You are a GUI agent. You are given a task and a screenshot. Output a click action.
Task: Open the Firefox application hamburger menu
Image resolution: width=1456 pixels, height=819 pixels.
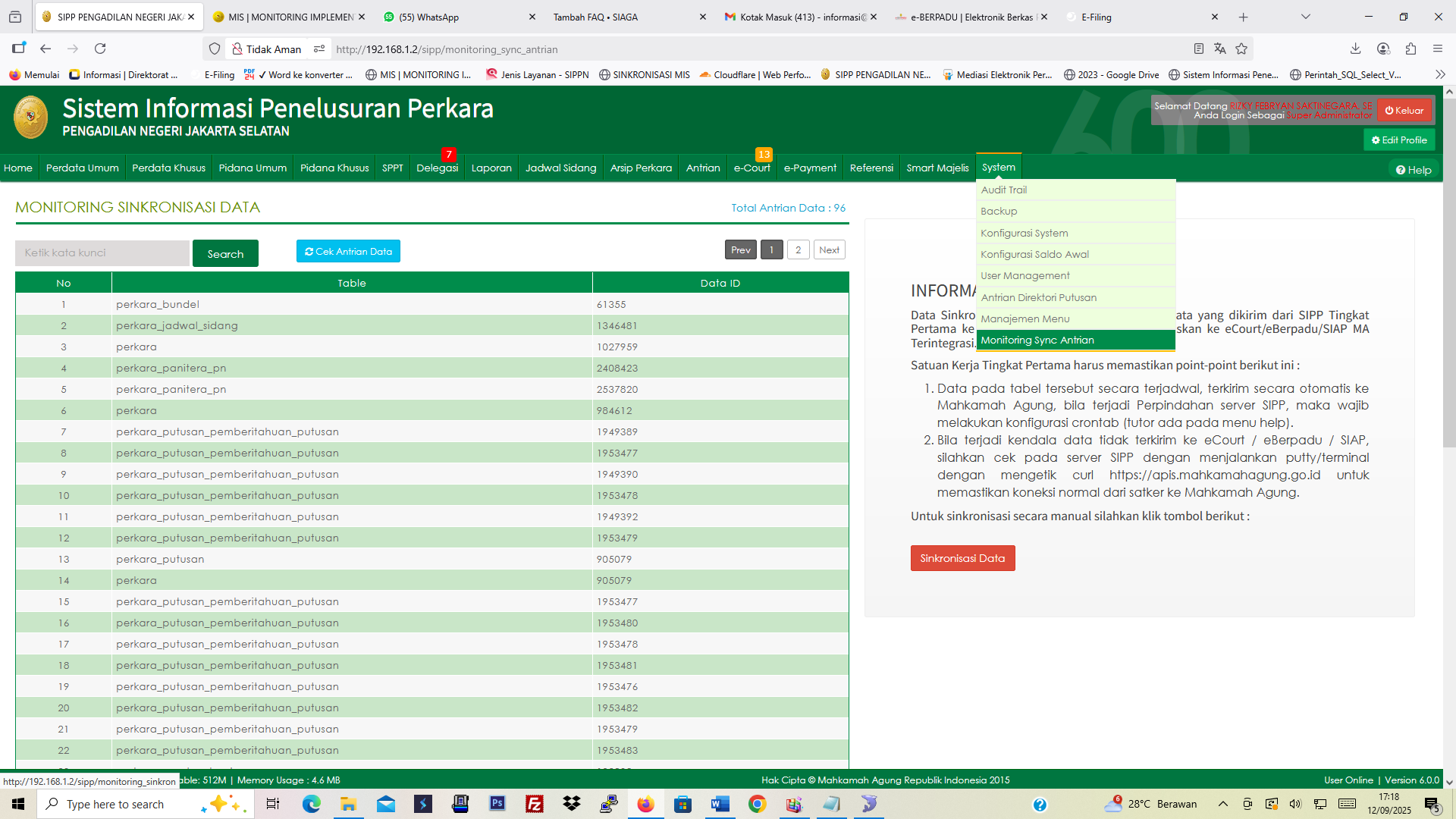1438,49
